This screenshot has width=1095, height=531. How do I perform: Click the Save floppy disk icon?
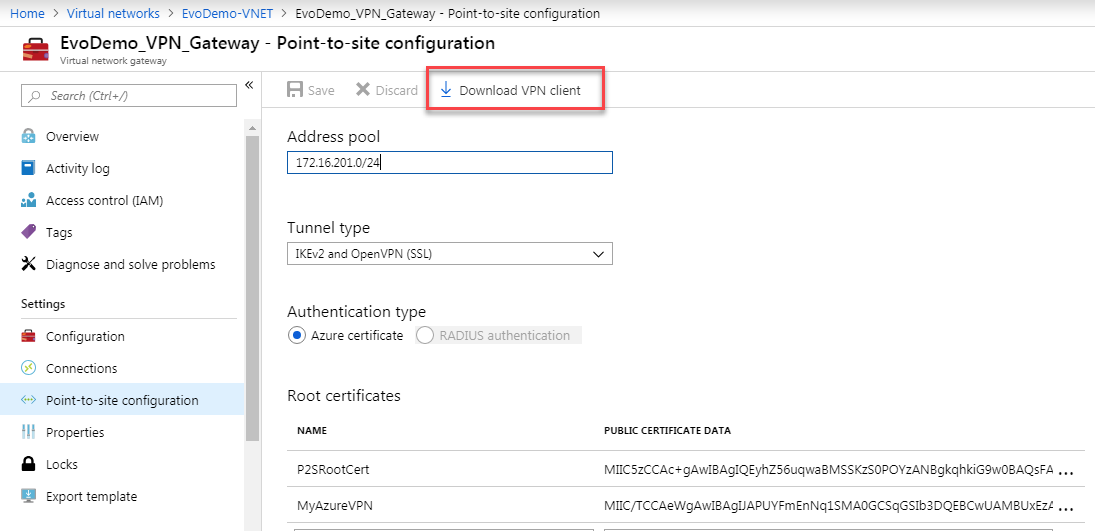295,90
